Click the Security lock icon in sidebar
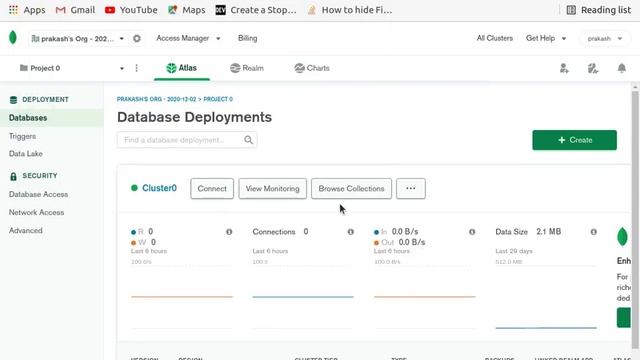The width and height of the screenshot is (640, 360). click(x=13, y=176)
